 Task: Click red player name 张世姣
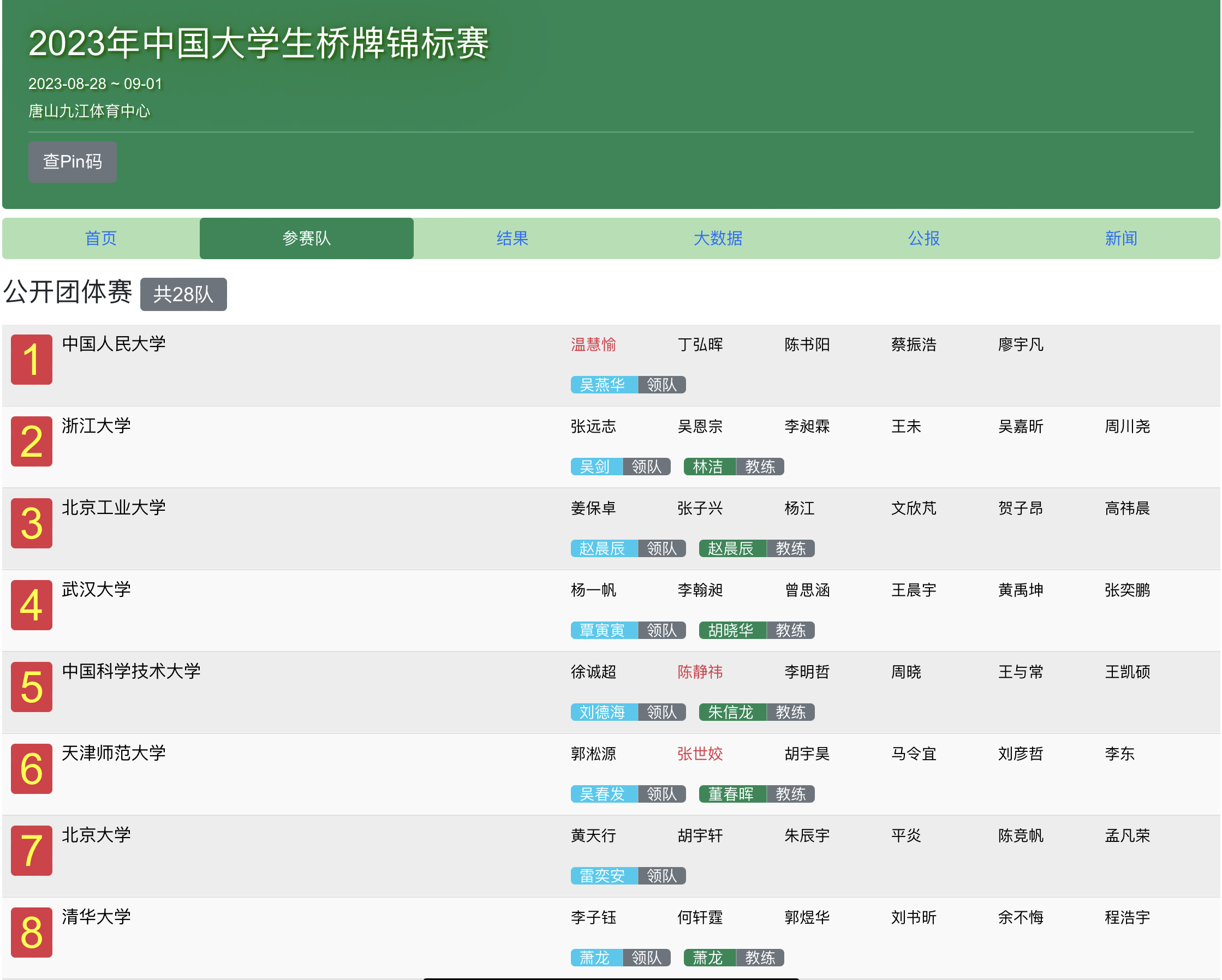[x=701, y=754]
